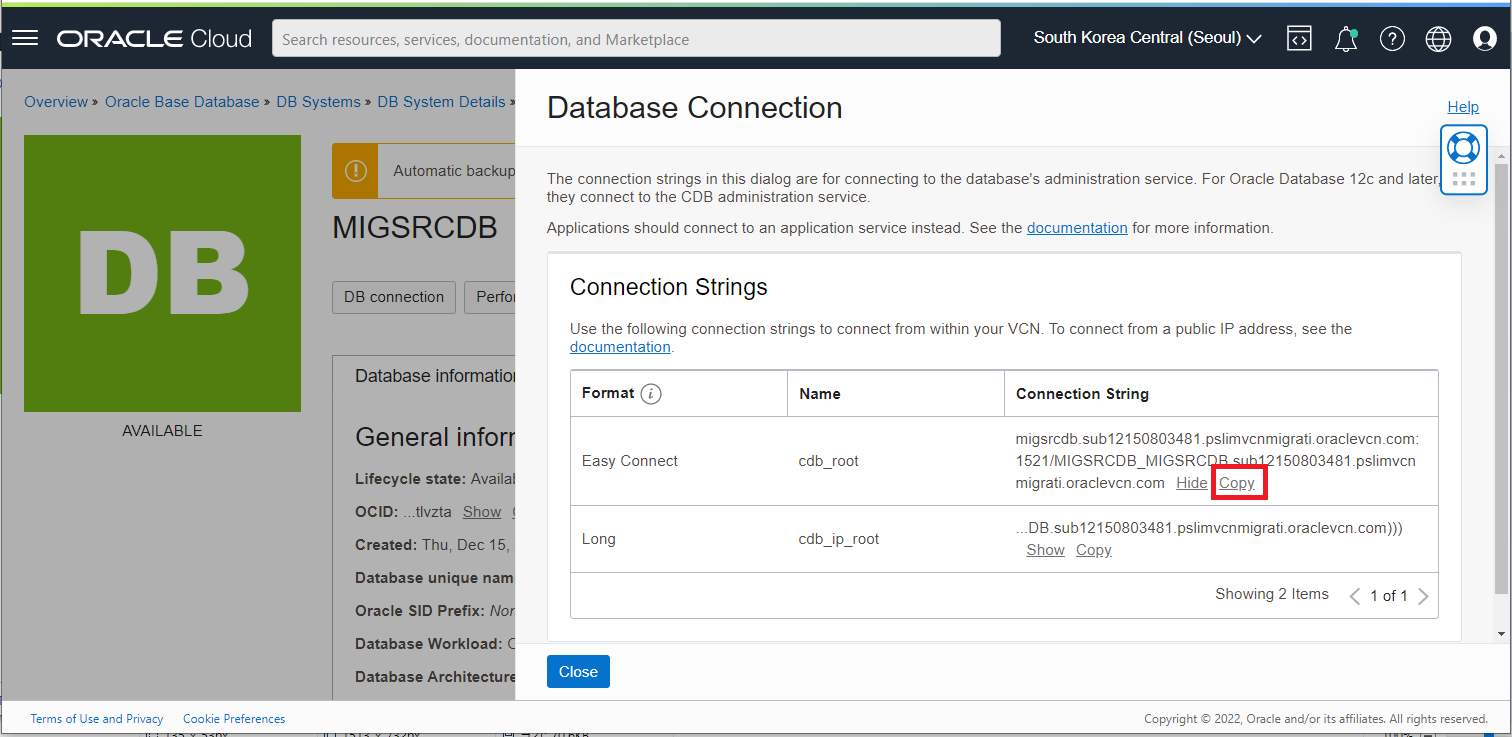Click the green DB status thumbnail
Screen dimensions: 1512x737
(162, 273)
